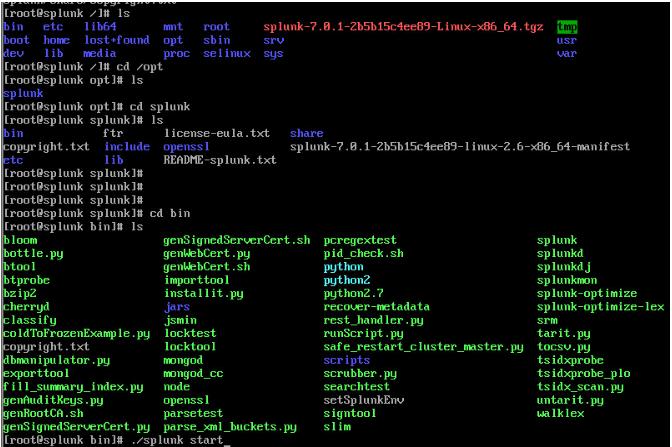This screenshot has width=672, height=447.
Task: Select installit.py file name
Action: click(204, 294)
